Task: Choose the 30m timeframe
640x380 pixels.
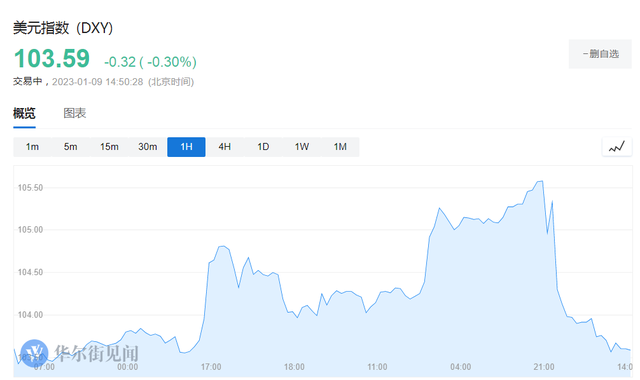Action: point(147,147)
